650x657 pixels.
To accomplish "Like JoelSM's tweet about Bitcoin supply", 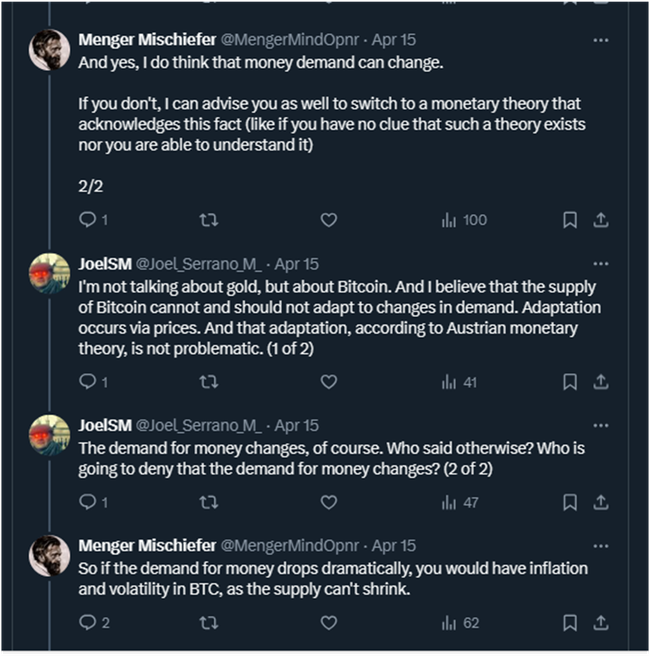I will pos(328,381).
